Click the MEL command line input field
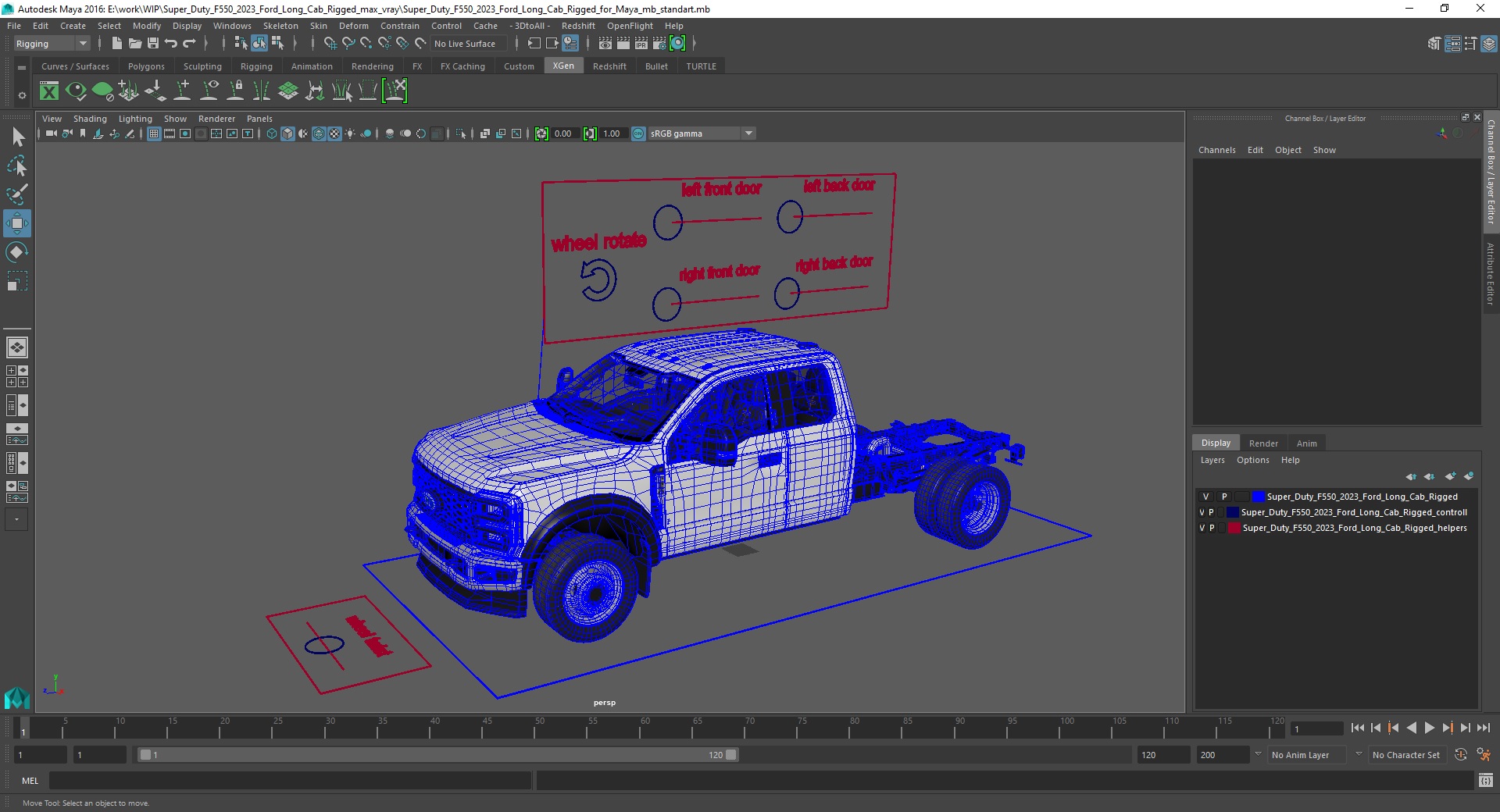Image resolution: width=1500 pixels, height=812 pixels. (x=290, y=780)
